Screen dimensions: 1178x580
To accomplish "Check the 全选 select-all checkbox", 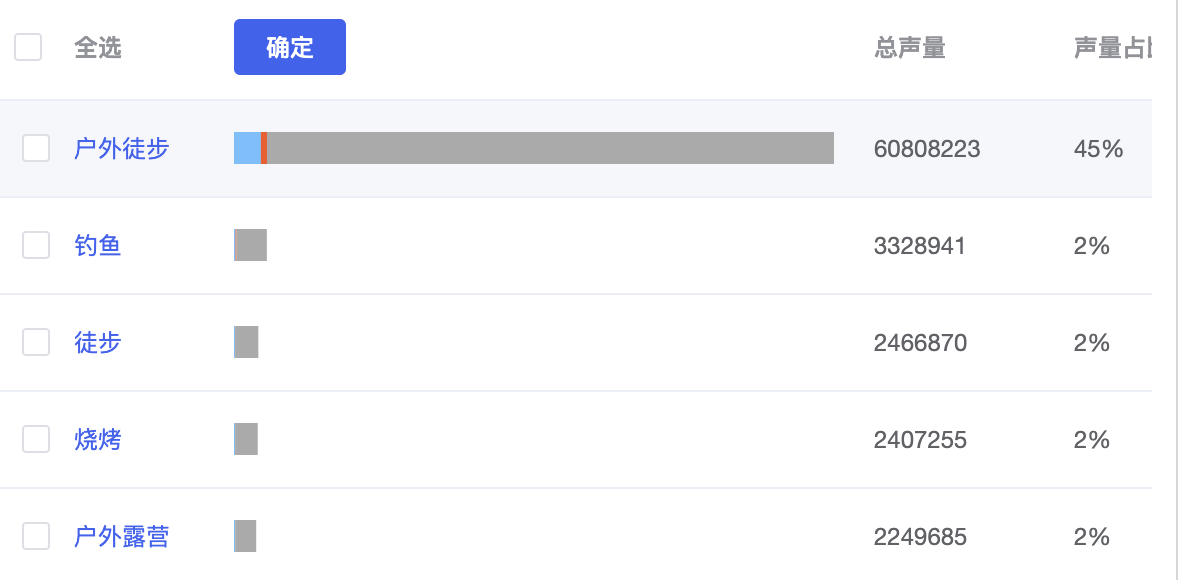I will pyautogui.click(x=28, y=47).
